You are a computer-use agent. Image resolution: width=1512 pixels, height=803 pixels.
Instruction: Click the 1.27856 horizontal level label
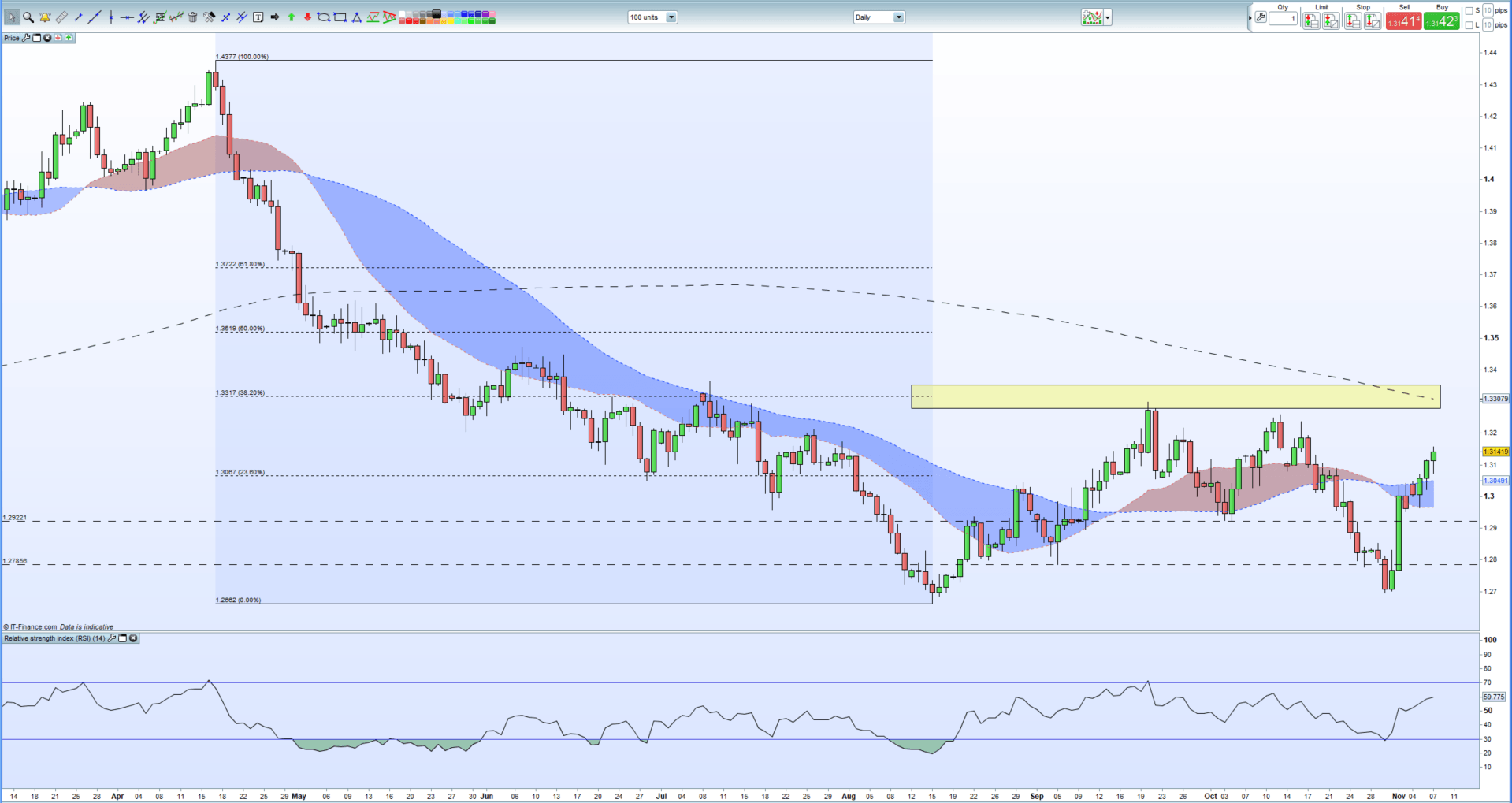click(15, 561)
